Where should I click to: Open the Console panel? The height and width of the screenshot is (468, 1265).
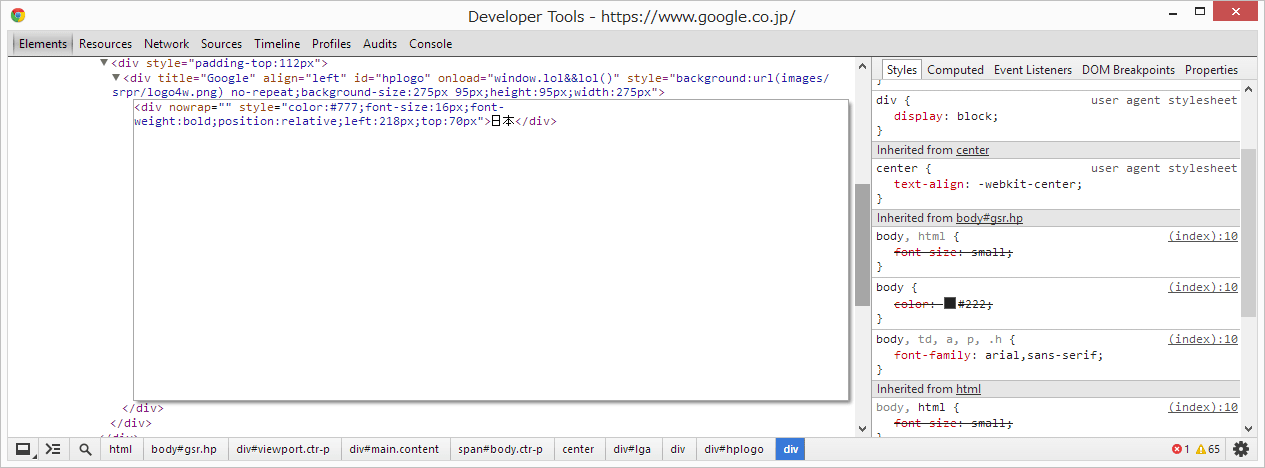point(431,44)
